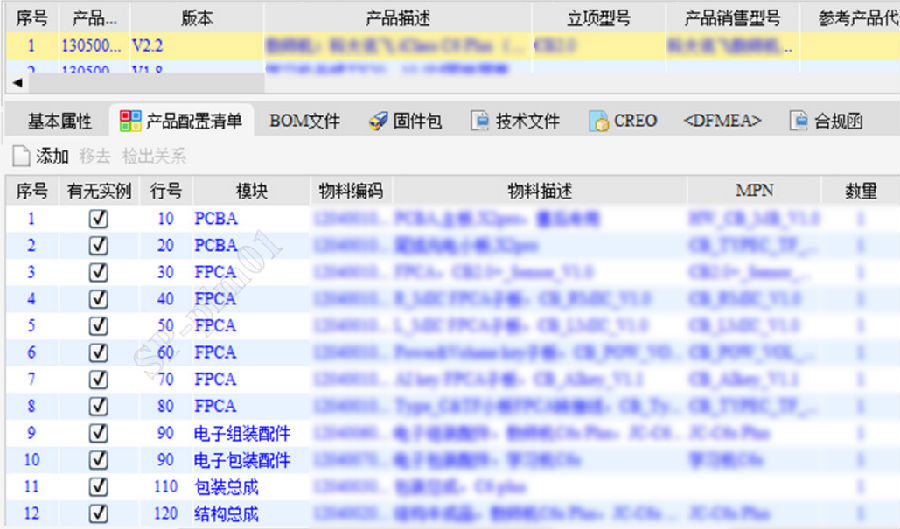Click the horizontal scrollbar's left arrow
This screenshot has width=900, height=529.
(x=17, y=83)
